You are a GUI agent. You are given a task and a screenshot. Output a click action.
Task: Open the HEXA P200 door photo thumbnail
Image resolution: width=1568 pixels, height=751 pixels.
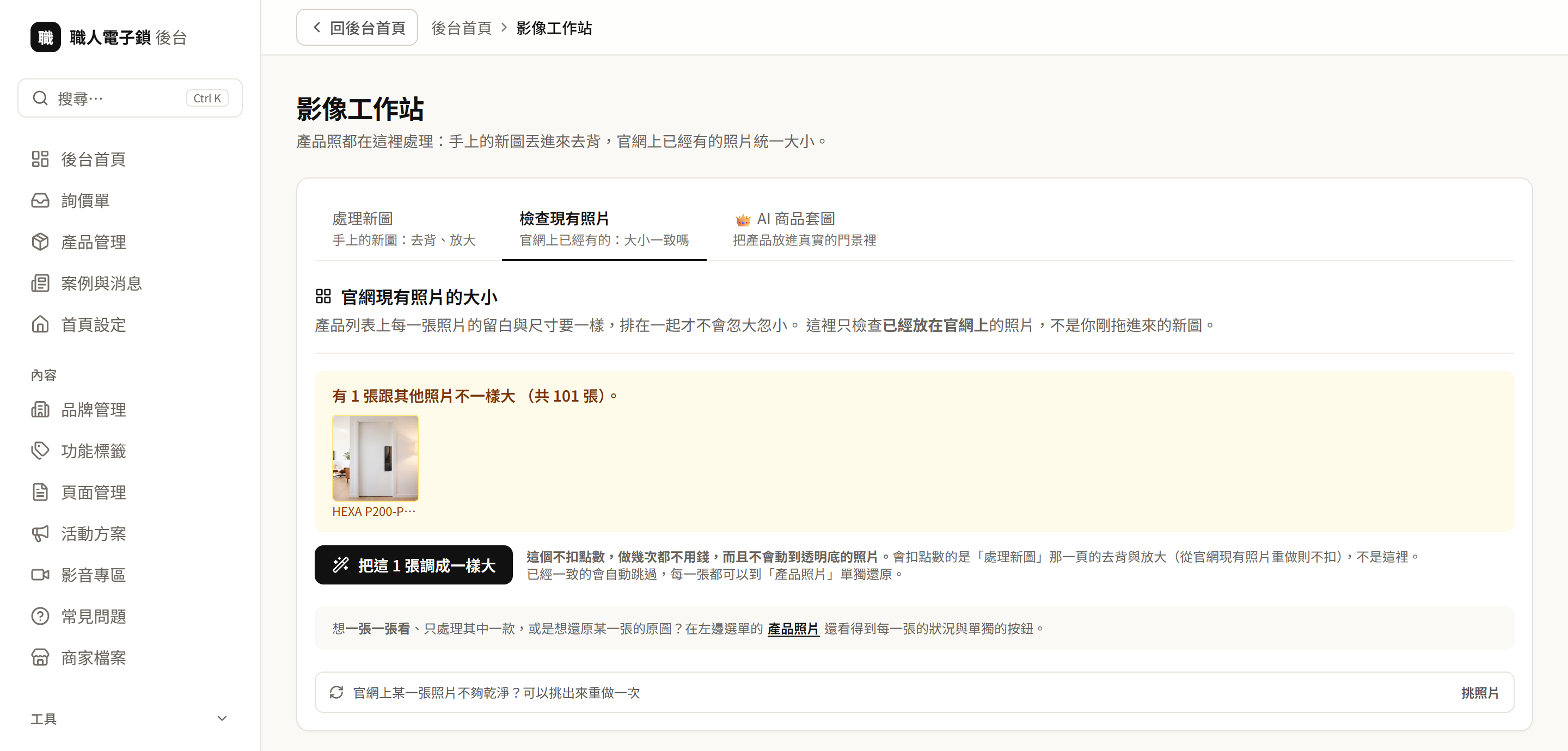pyautogui.click(x=376, y=458)
